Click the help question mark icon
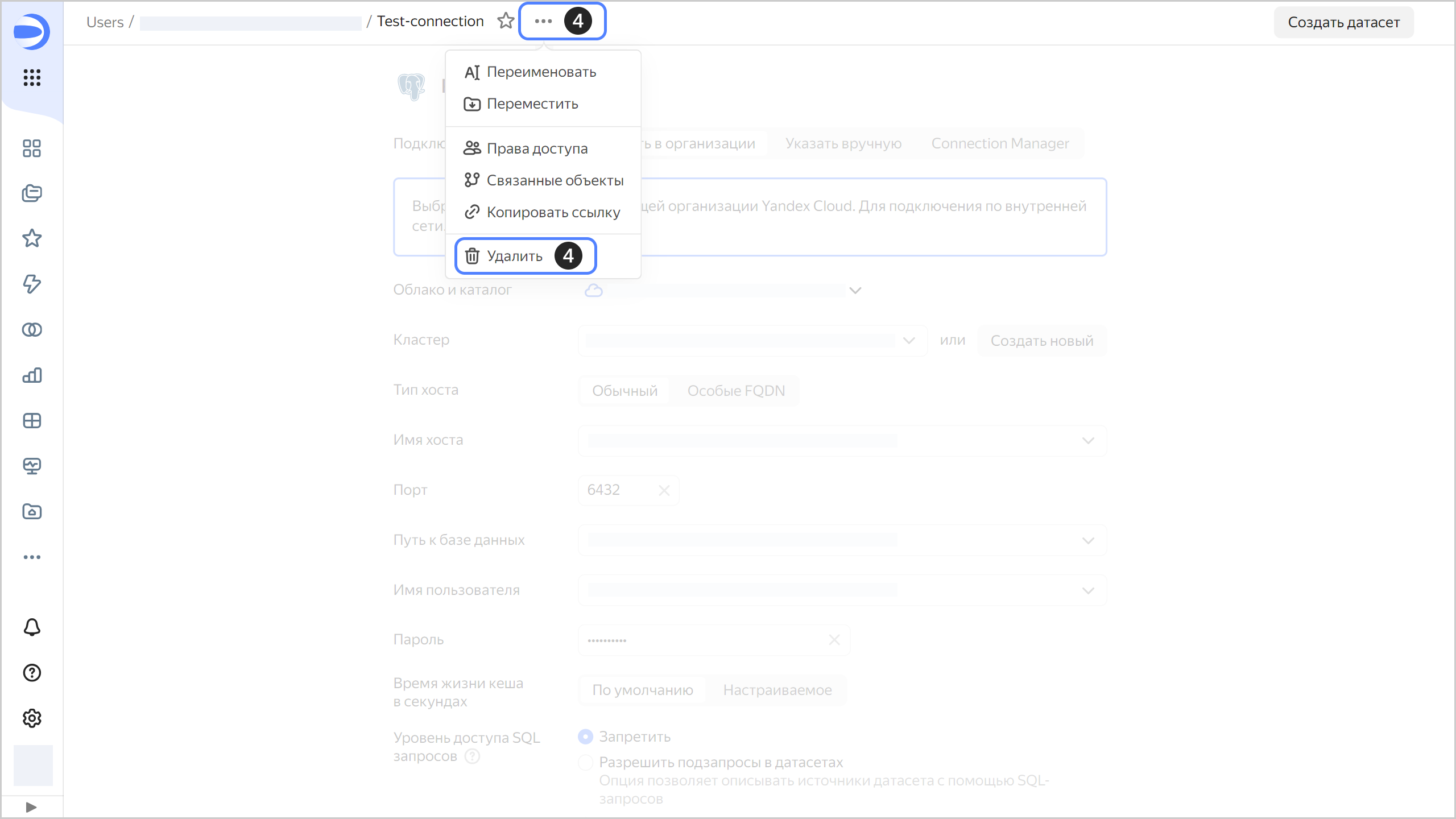 pyautogui.click(x=32, y=673)
